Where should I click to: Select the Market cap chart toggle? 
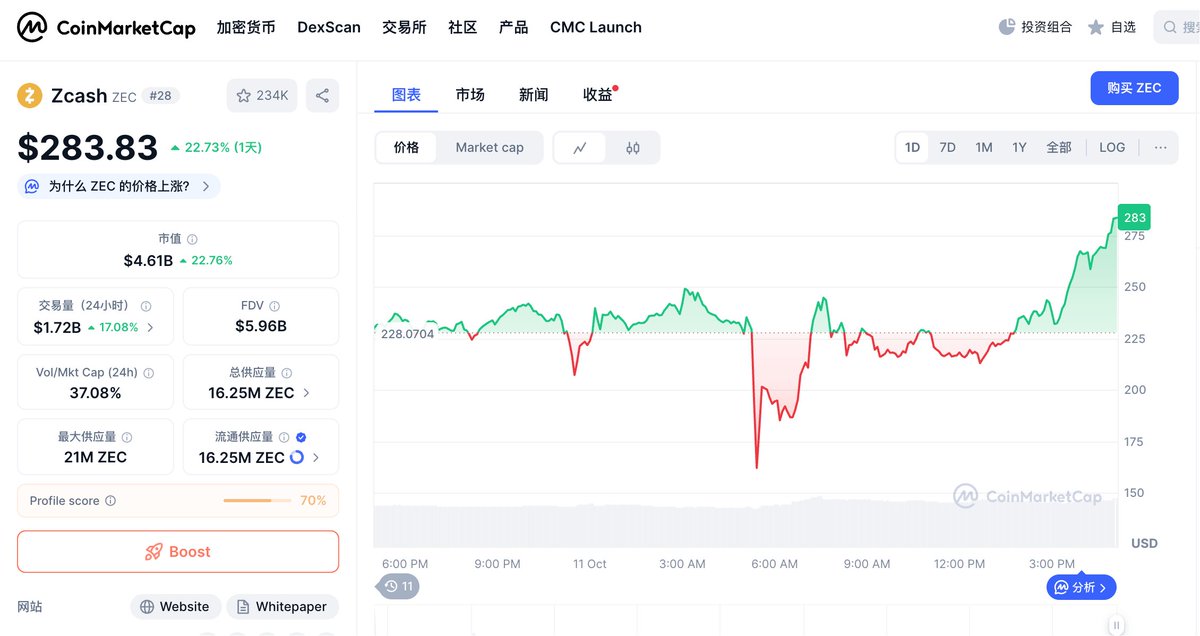coord(489,148)
